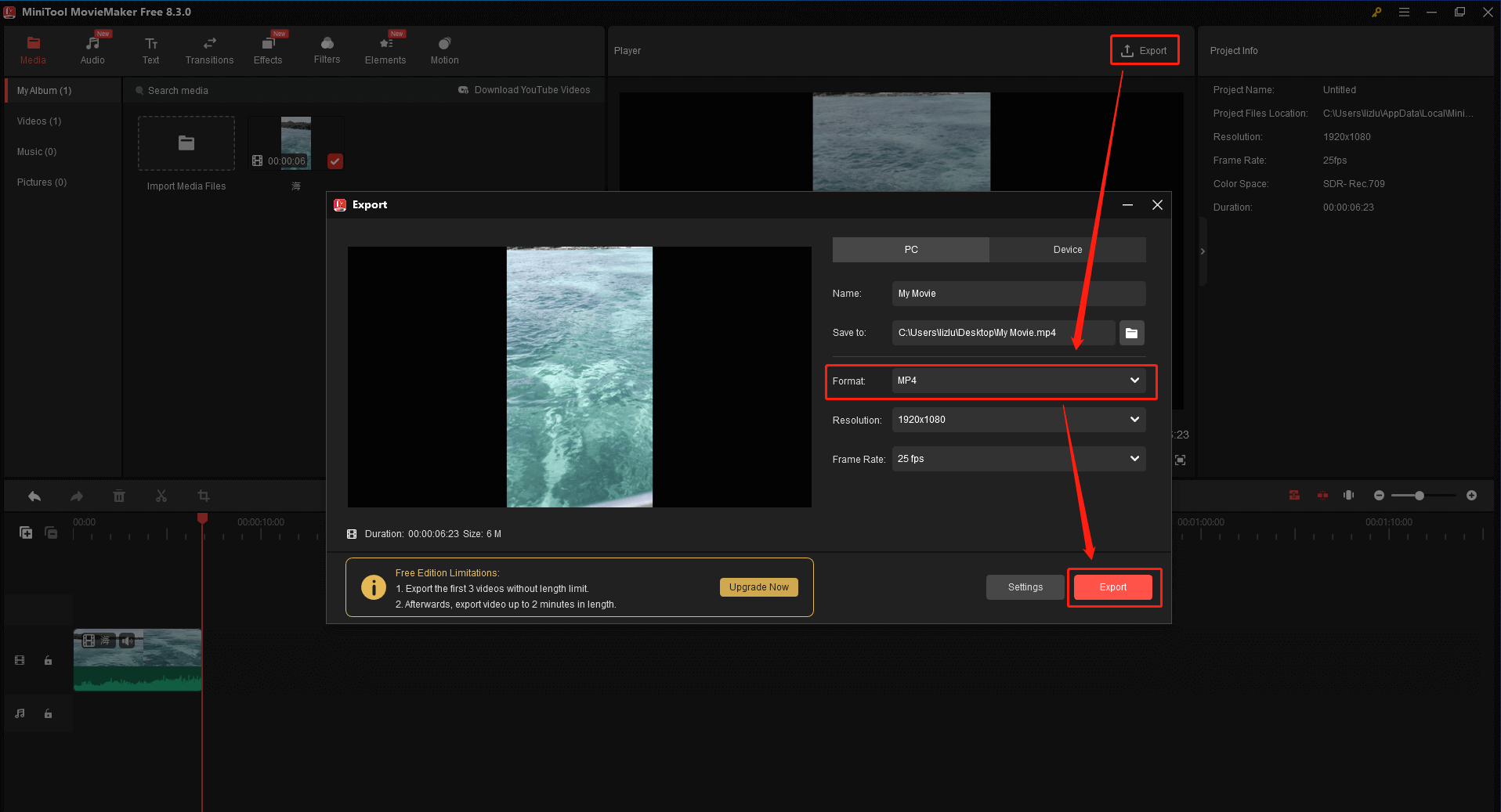Minimize the Export dialog
1501x812 pixels.
tap(1127, 205)
